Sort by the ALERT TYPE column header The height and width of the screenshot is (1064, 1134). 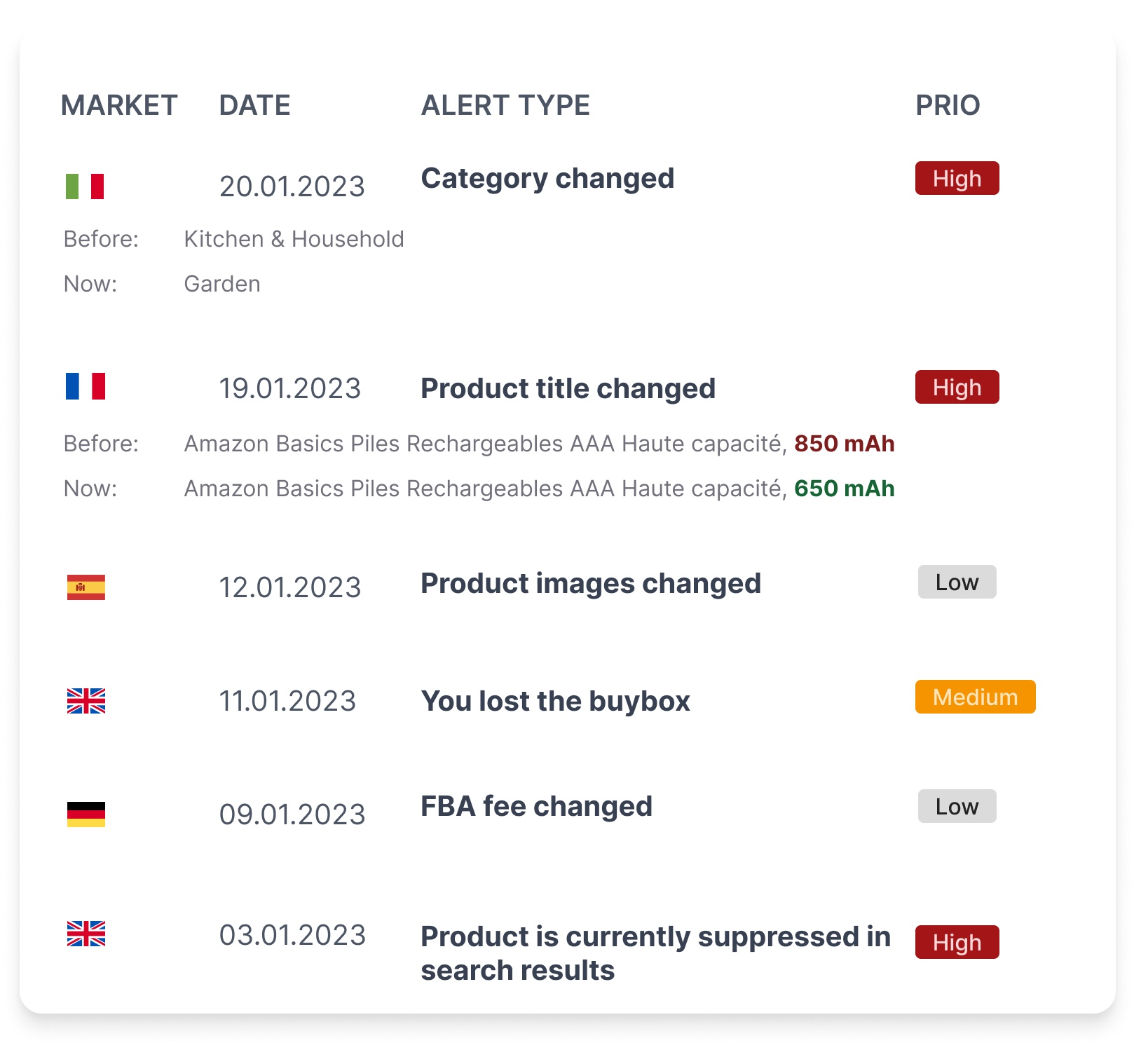tap(505, 105)
